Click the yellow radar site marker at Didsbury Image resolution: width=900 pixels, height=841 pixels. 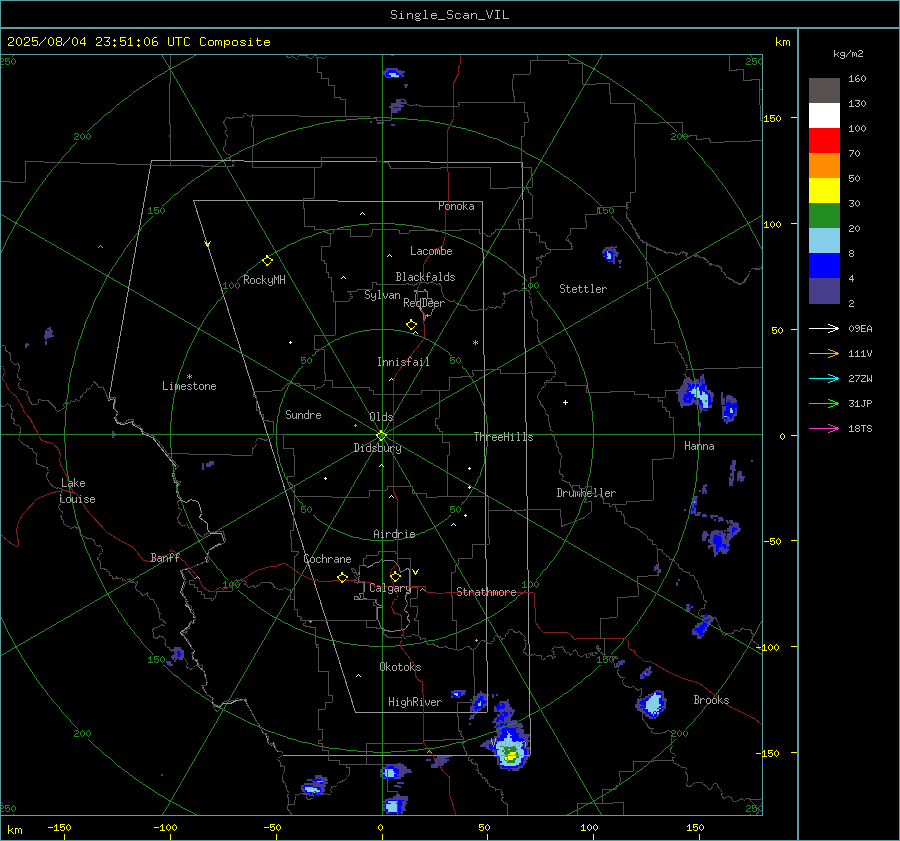coord(382,436)
